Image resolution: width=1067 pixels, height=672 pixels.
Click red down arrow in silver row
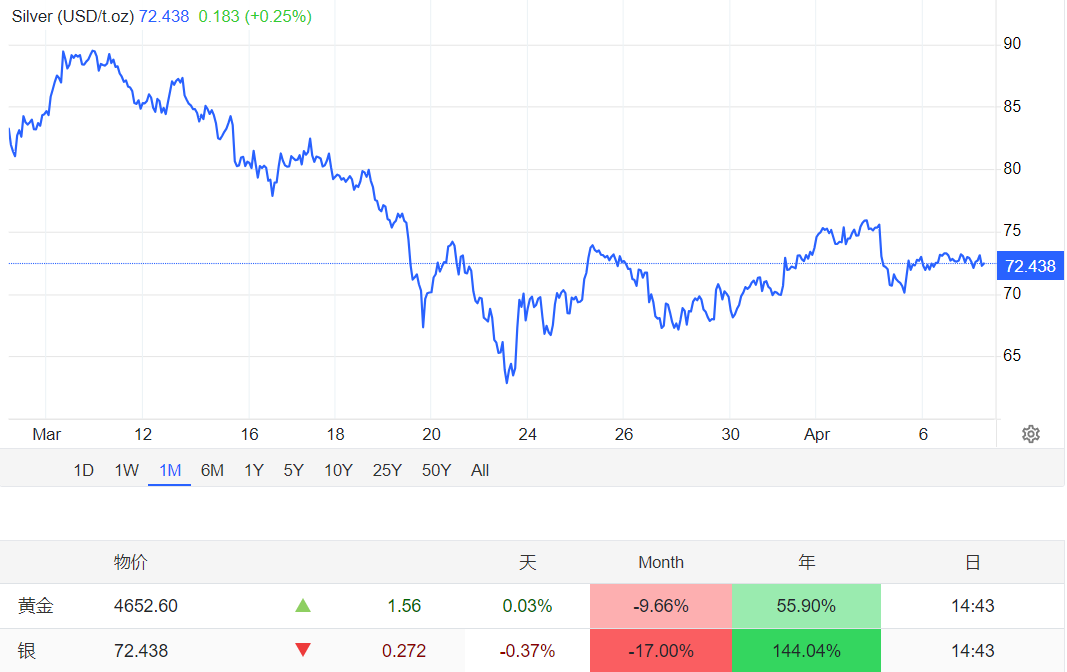(303, 651)
